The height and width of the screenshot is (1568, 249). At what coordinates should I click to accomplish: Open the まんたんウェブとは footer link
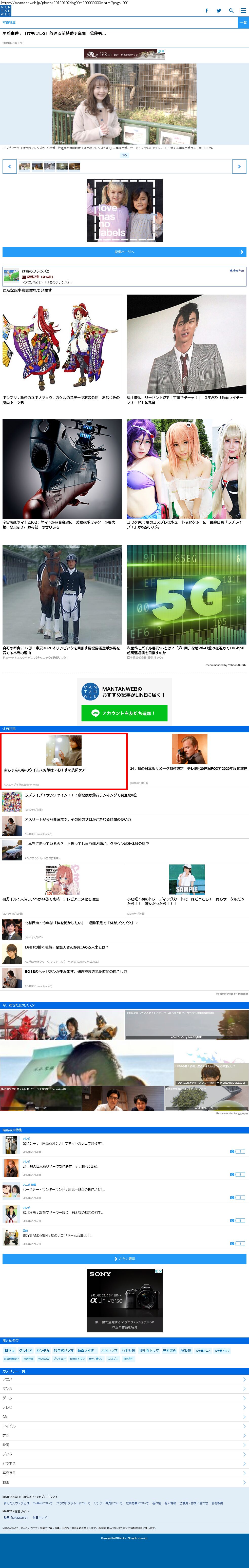[16, 1503]
